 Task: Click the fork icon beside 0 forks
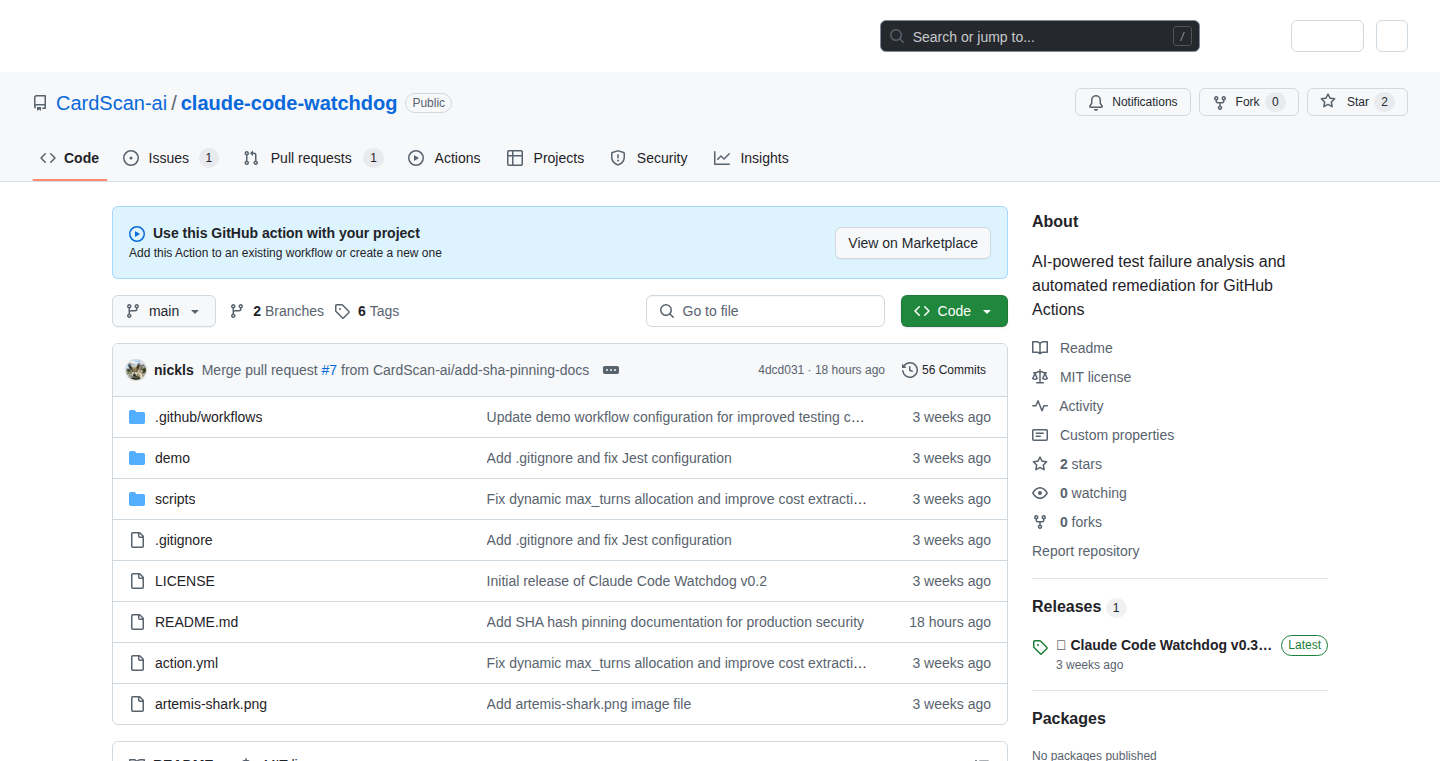click(x=1040, y=522)
